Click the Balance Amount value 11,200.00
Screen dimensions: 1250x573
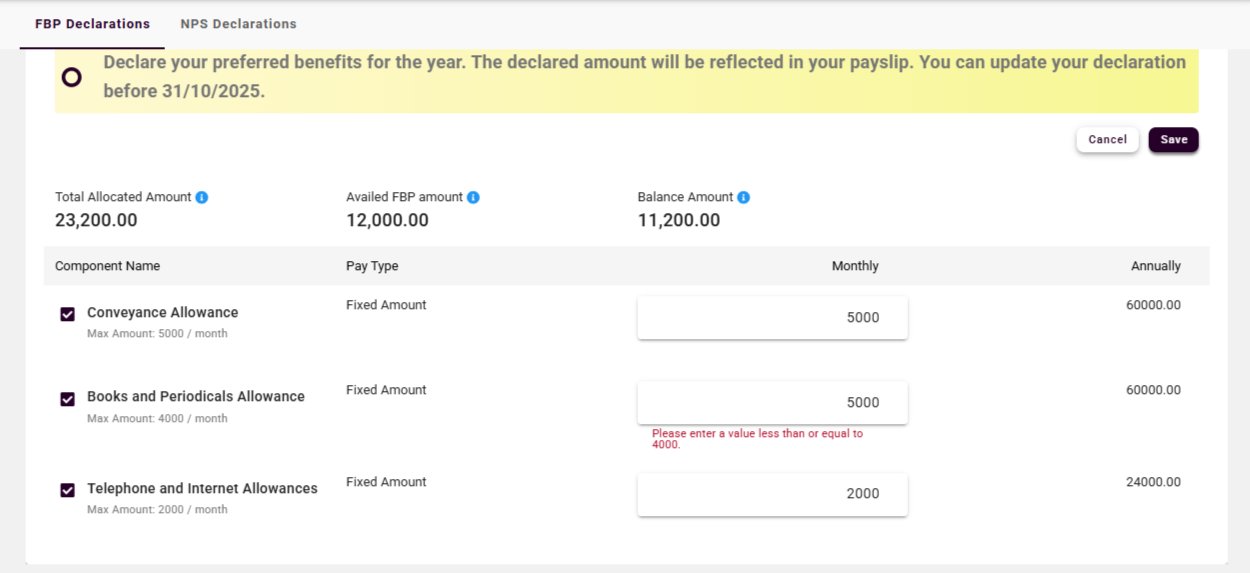coord(678,221)
